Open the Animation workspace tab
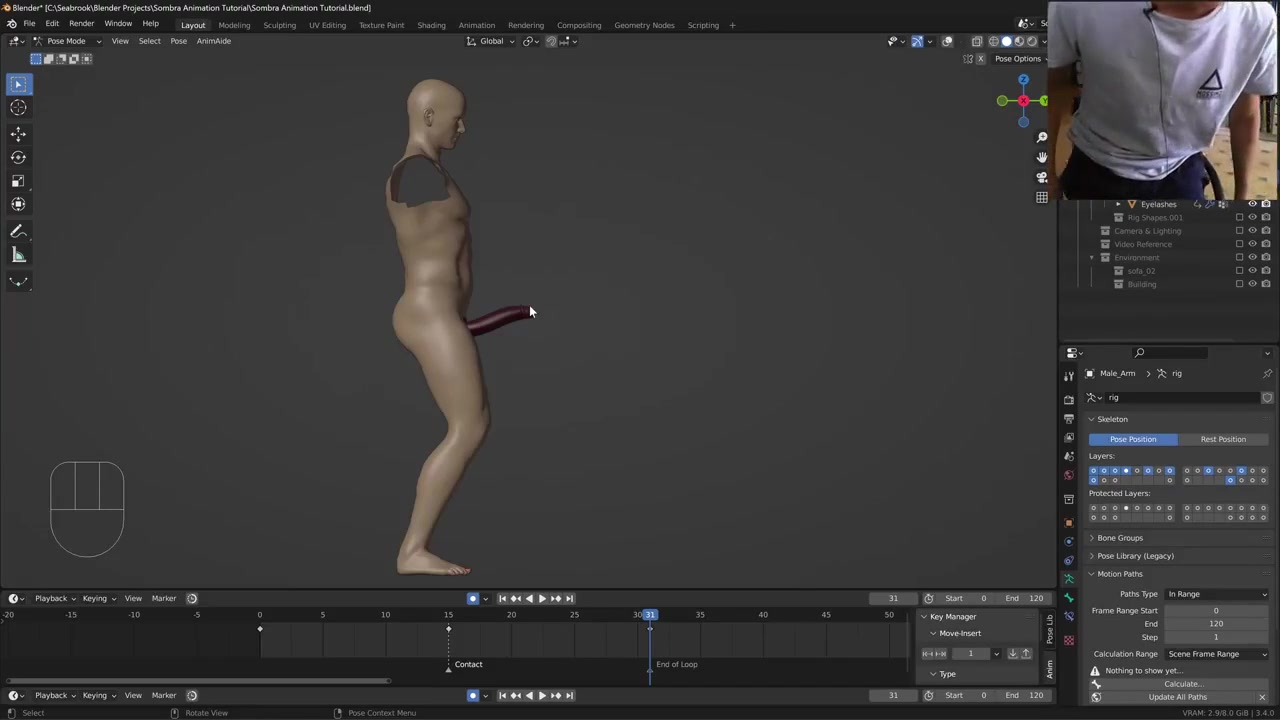This screenshot has width=1280, height=720. pos(476,25)
